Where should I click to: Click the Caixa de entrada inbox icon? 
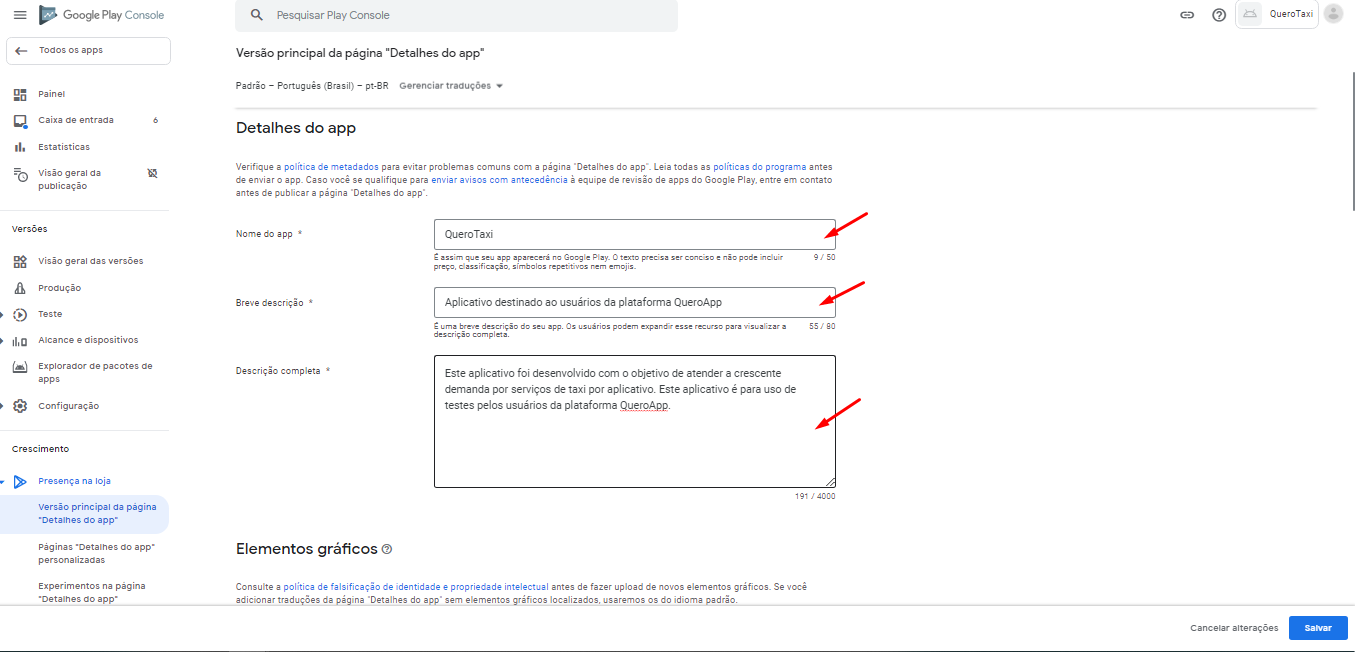point(20,121)
